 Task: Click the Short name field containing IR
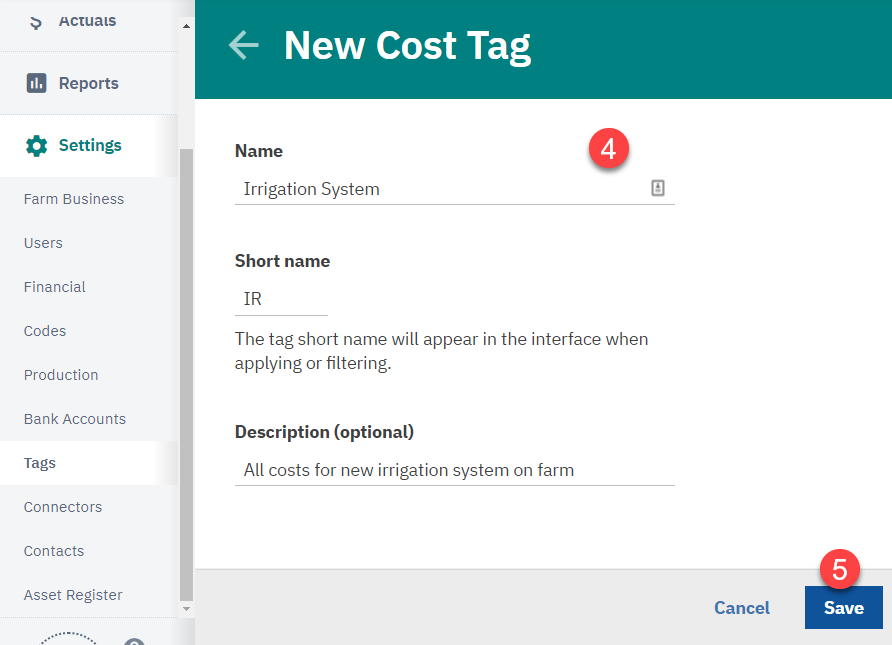(x=281, y=299)
